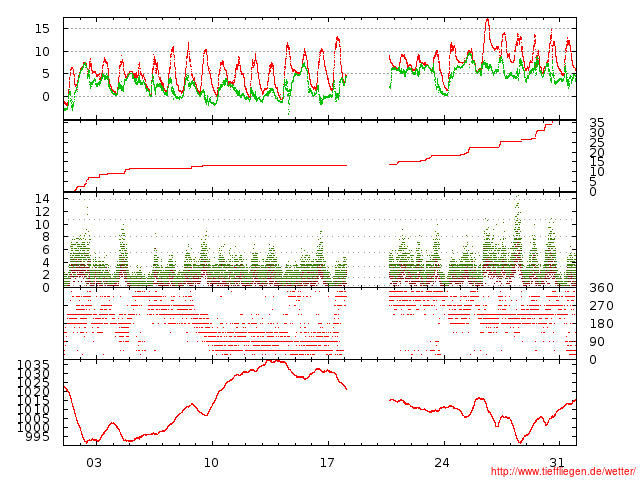The image size is (640, 480).
Task: Click the 270 wind direction label
Action: (601, 306)
